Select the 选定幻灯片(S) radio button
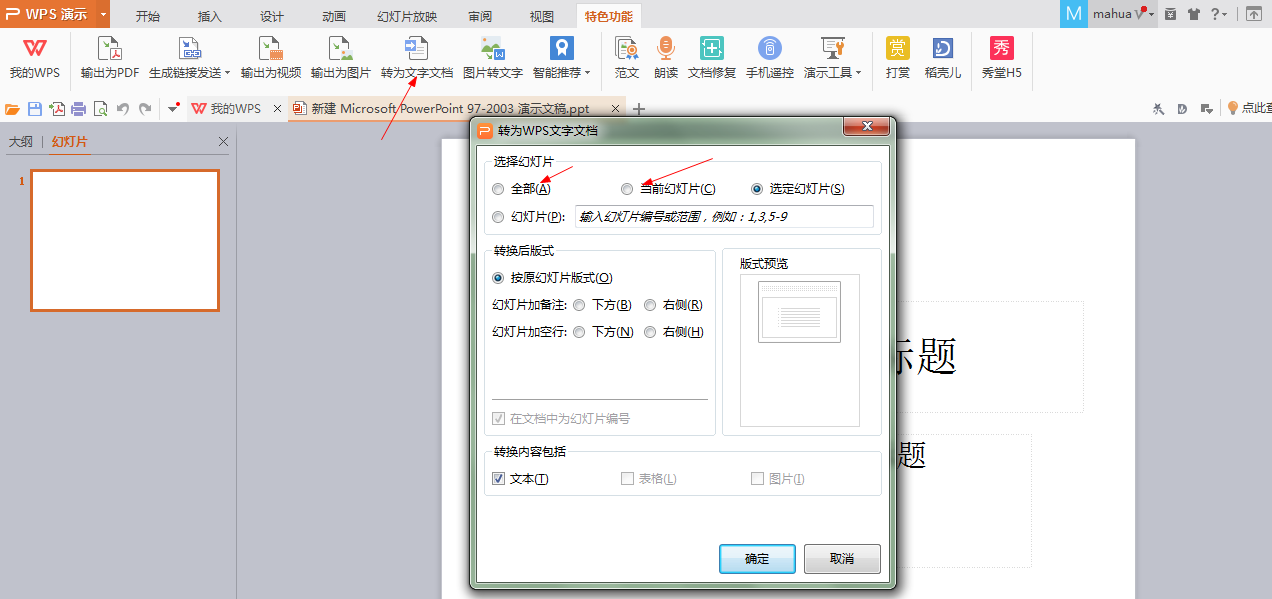The height and width of the screenshot is (599, 1272). (x=757, y=189)
